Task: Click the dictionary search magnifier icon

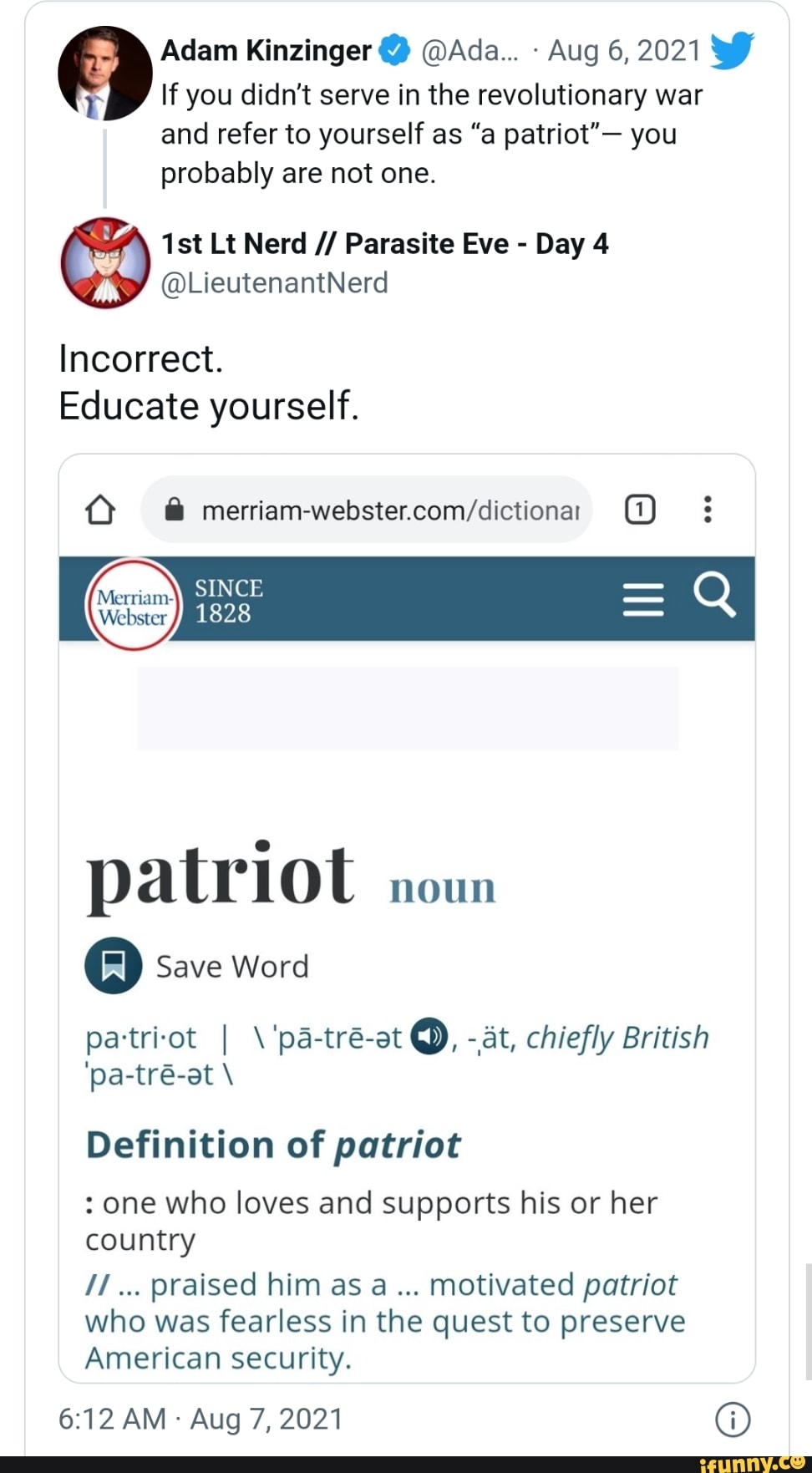Action: click(x=714, y=595)
